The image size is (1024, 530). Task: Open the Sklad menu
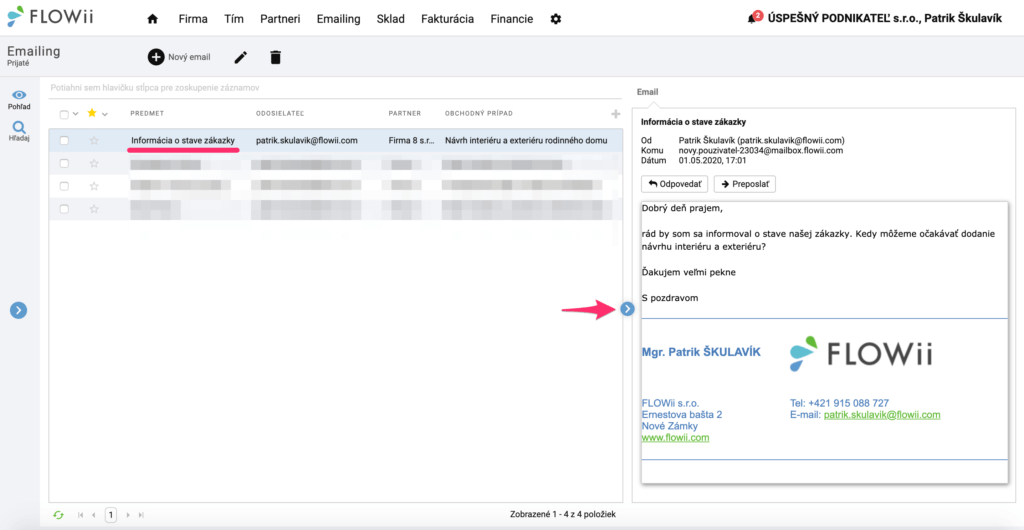click(391, 19)
